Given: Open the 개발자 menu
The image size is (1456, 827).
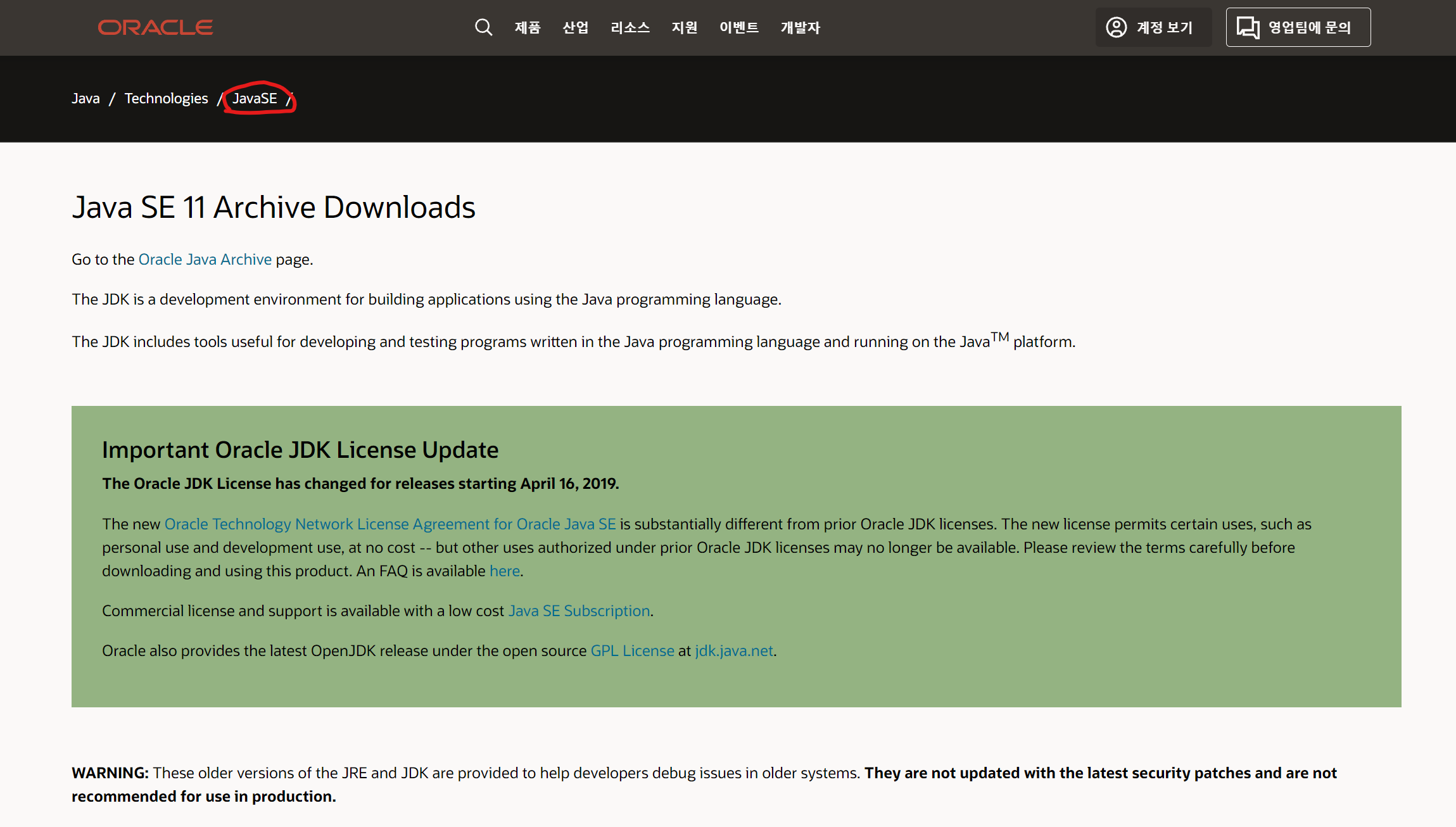Looking at the screenshot, I should (x=800, y=27).
